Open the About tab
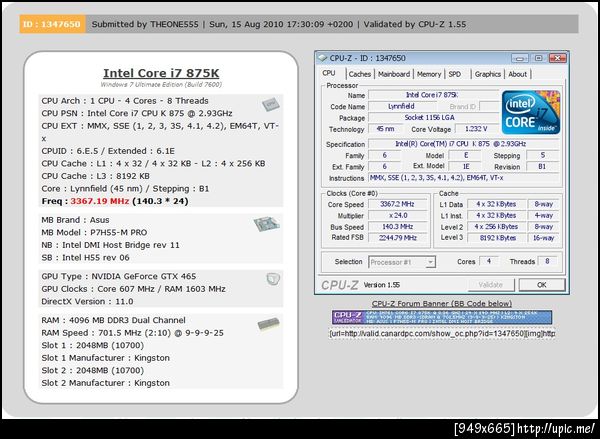Viewport: 600px width, 439px height. (x=517, y=74)
